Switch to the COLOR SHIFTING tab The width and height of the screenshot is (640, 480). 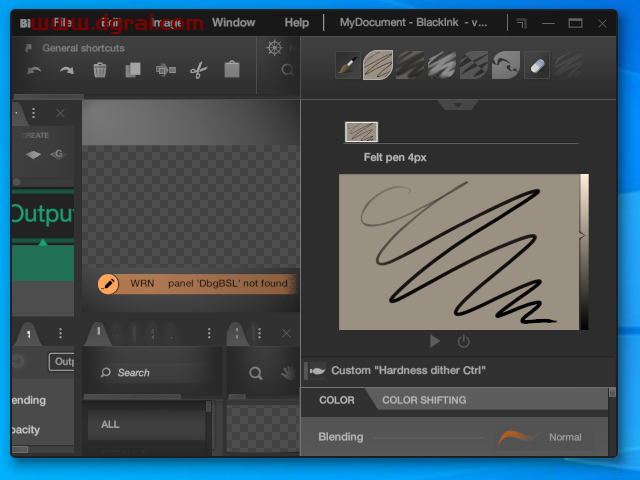click(424, 400)
